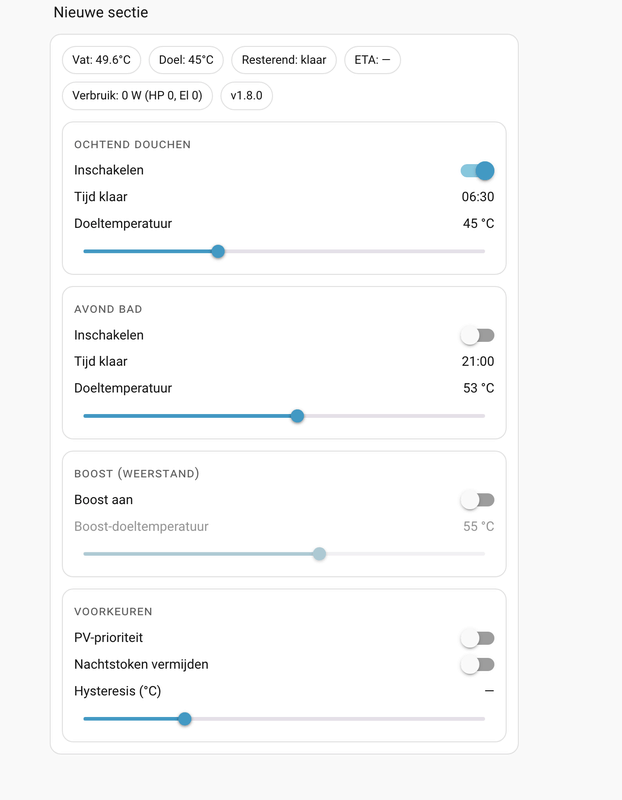Toggle Nachtstoken vermijden on
Screen dimensions: 622x800
(x=478, y=664)
